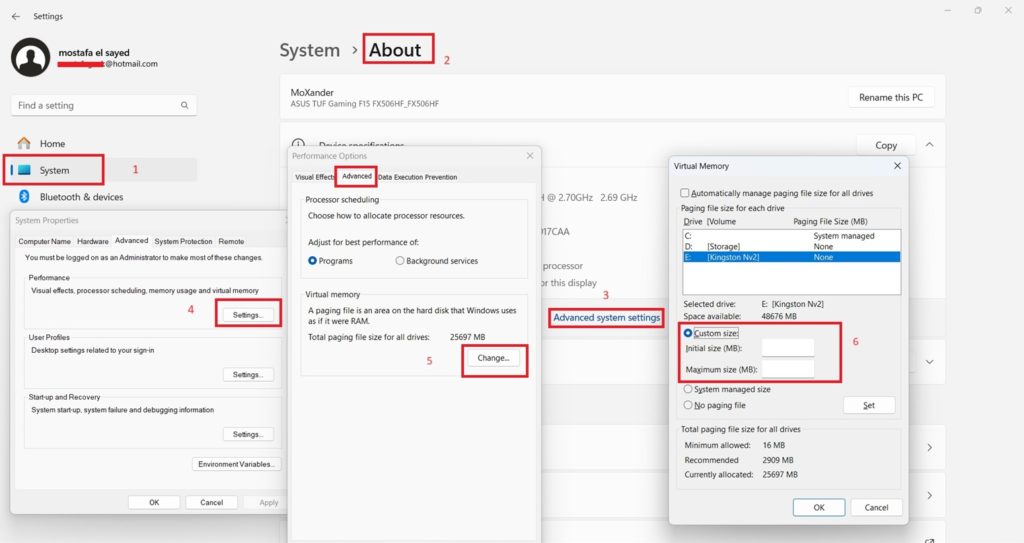Image resolution: width=1024 pixels, height=543 pixels.
Task: Select the System sidebar item
Action: (54, 170)
